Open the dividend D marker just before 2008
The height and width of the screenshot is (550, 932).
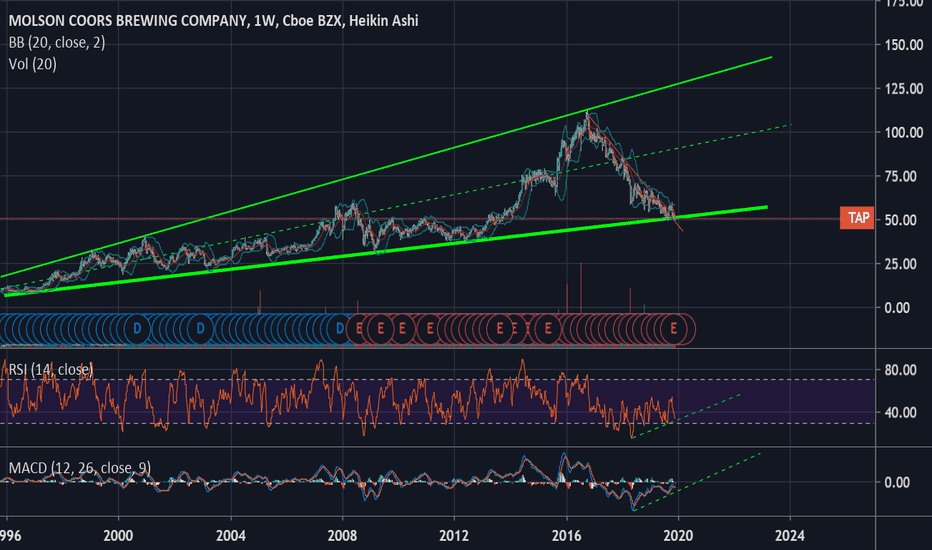(x=339, y=328)
